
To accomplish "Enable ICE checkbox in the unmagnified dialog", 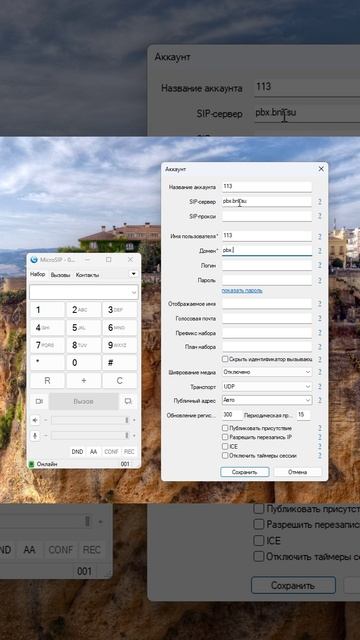I will (225, 447).
